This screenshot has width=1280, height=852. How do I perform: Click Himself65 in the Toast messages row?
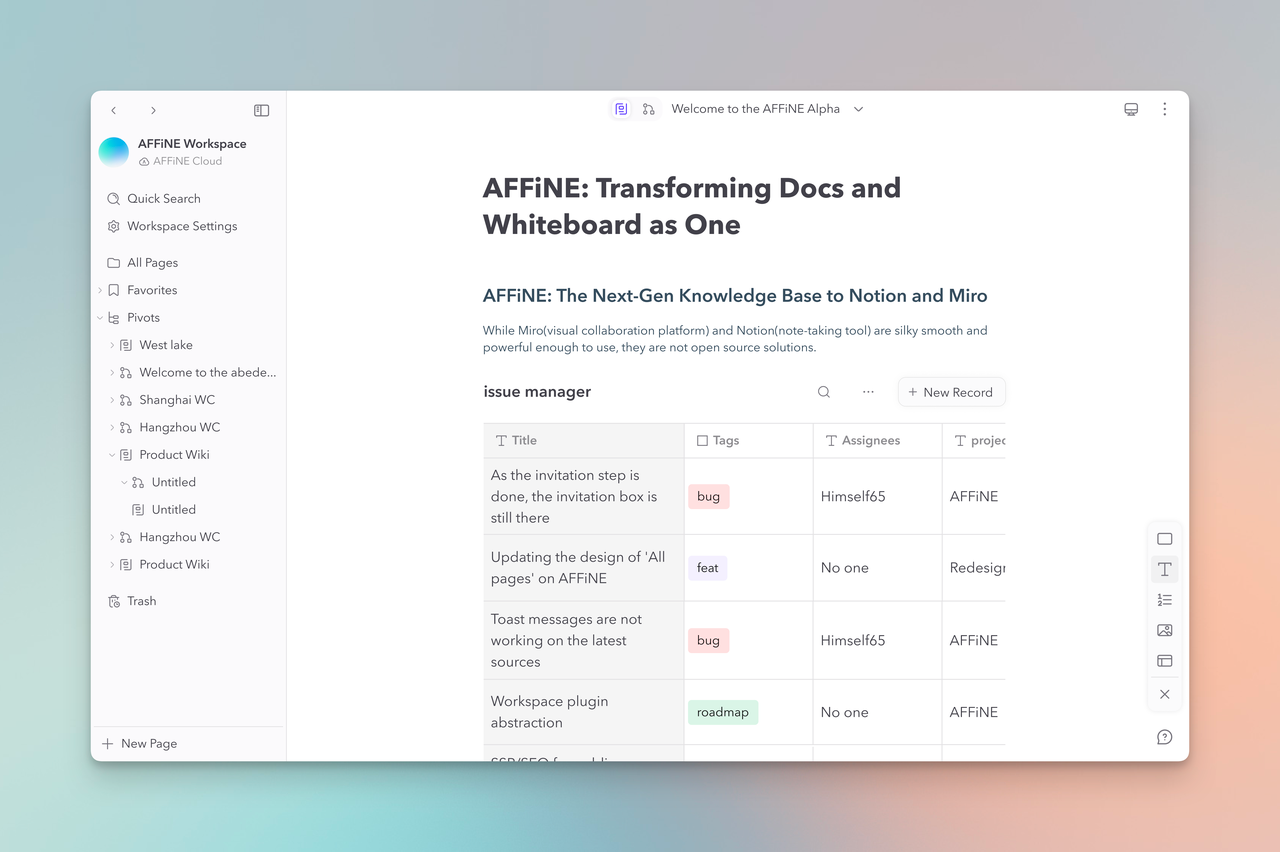(853, 640)
